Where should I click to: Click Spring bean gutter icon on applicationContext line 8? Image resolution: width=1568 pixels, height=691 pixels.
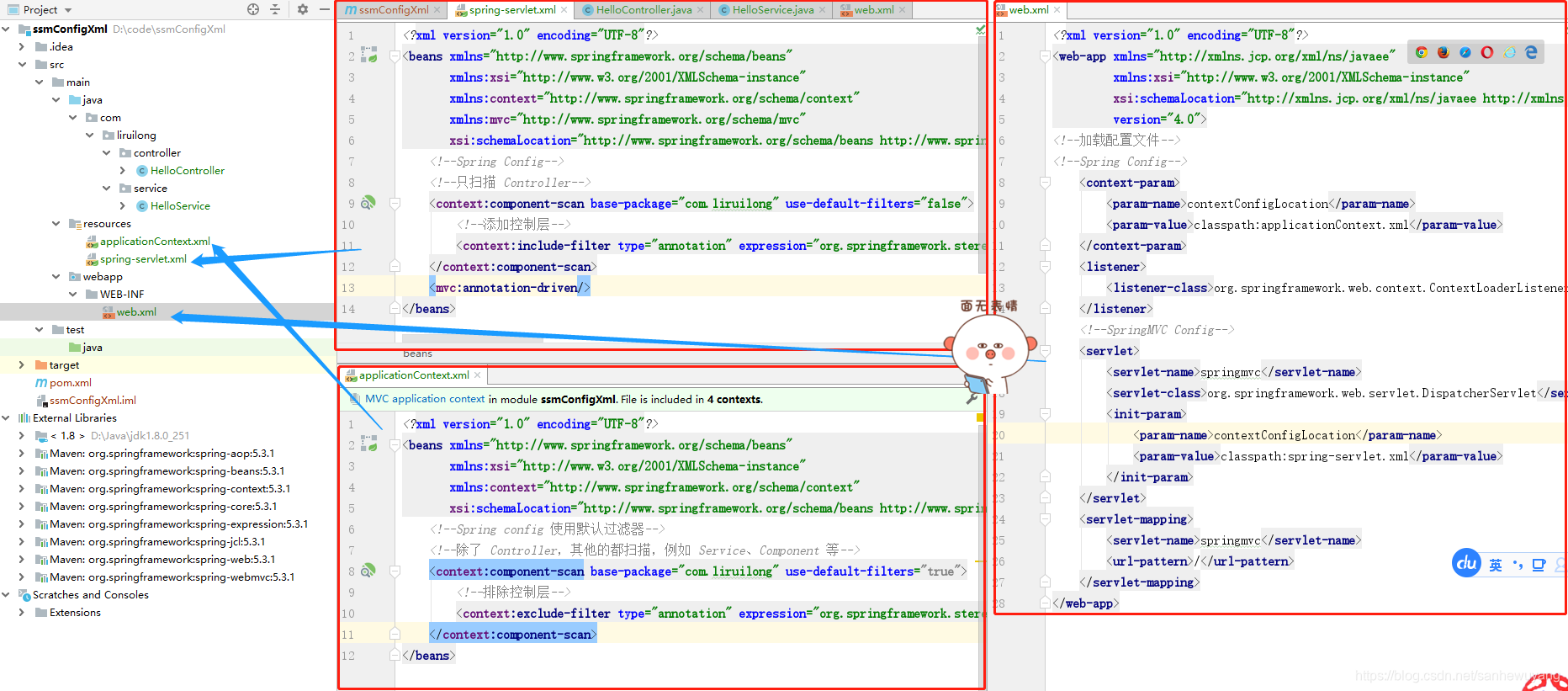pyautogui.click(x=368, y=571)
